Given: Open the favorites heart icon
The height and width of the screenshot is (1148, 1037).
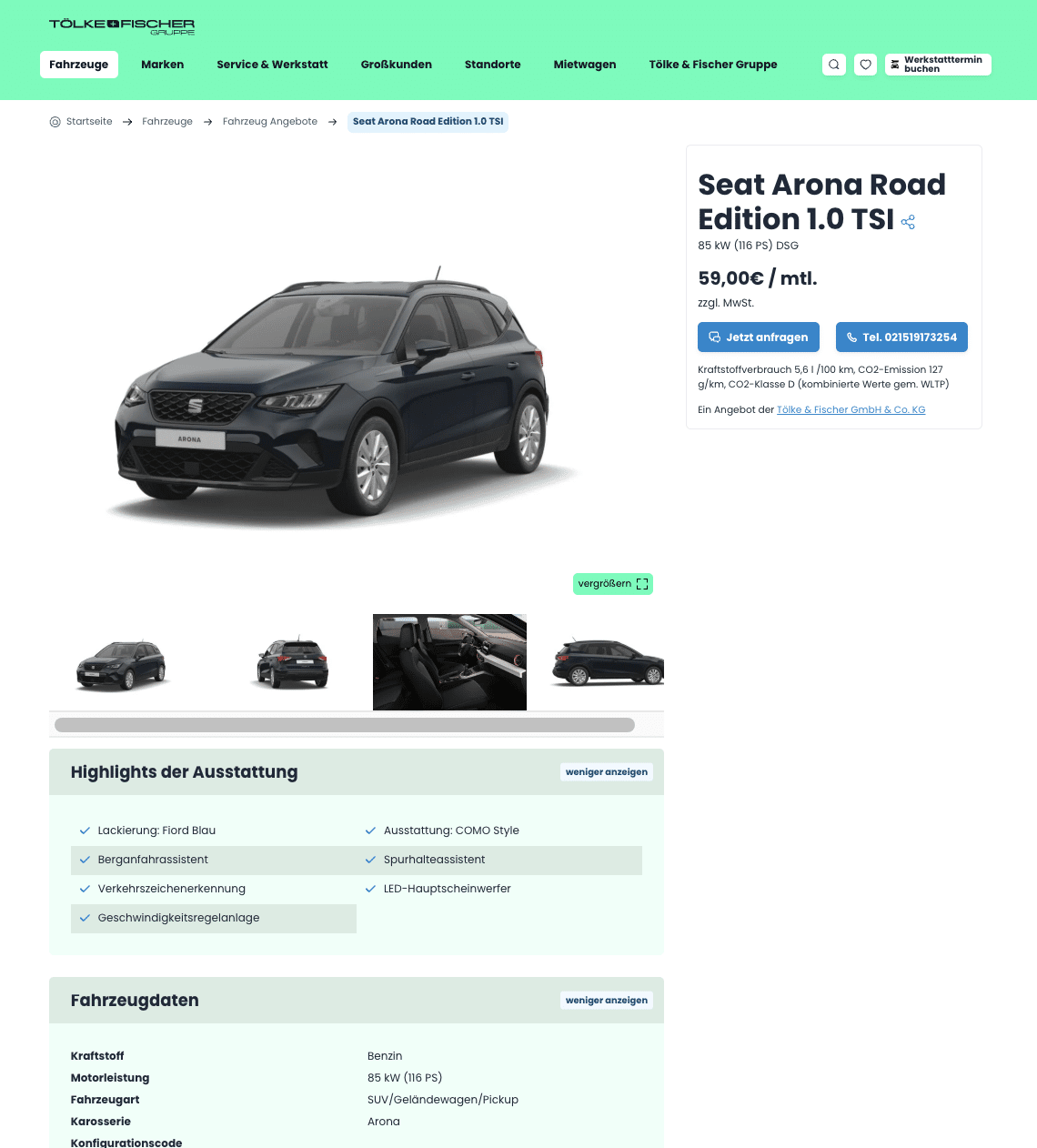Looking at the screenshot, I should [866, 65].
